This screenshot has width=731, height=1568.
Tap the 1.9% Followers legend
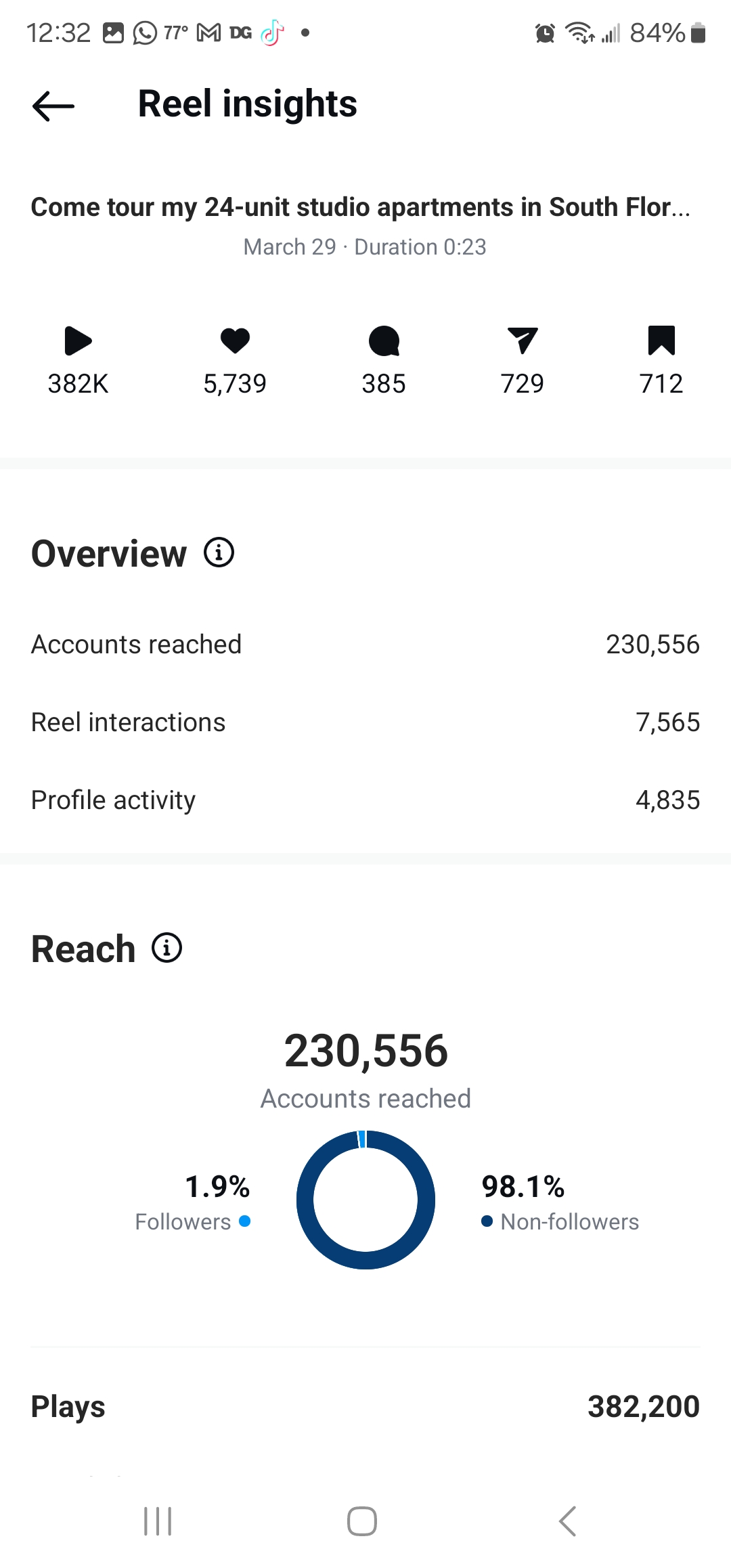click(193, 1203)
